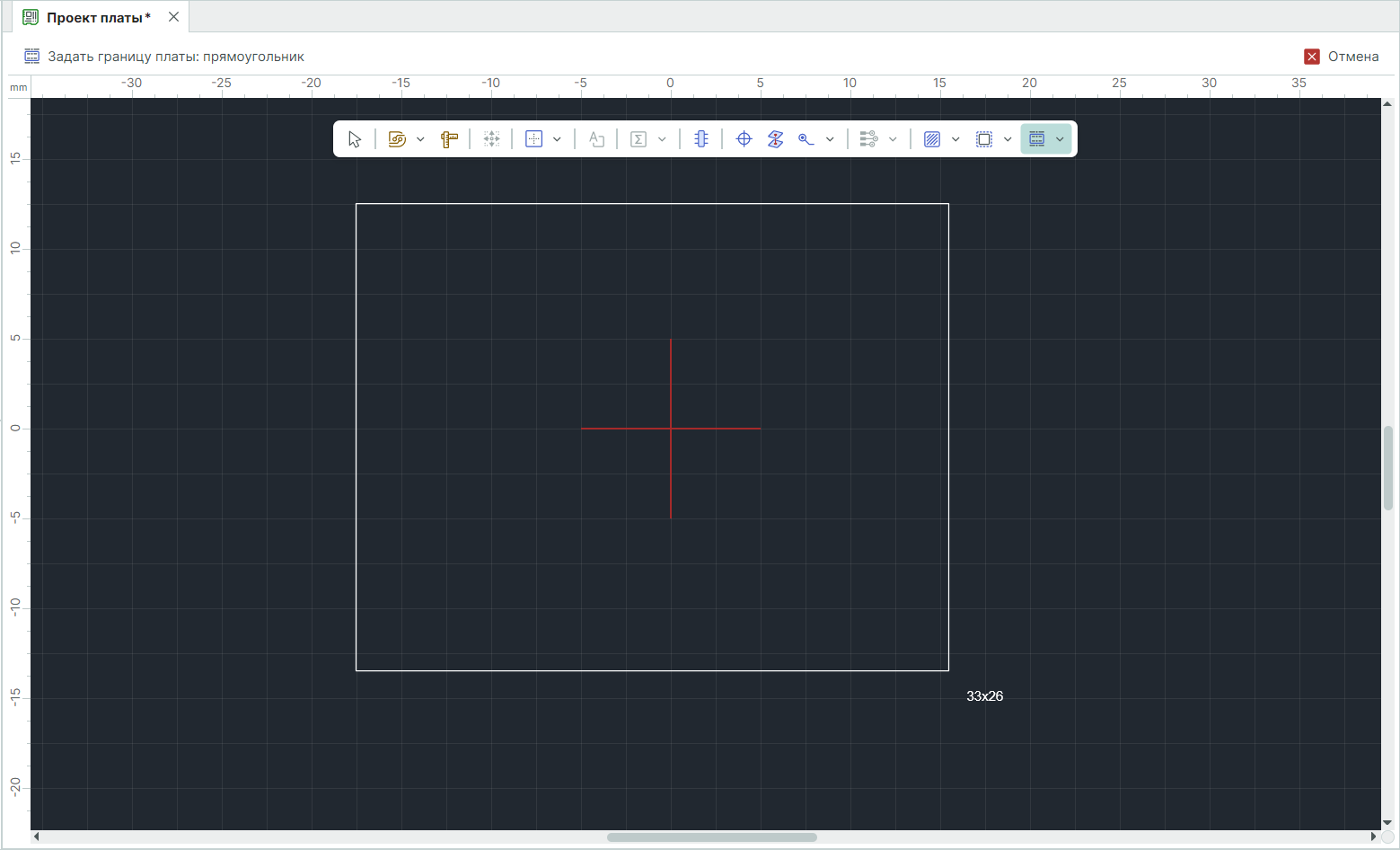The width and height of the screenshot is (1400, 850).
Task: Select the arrow pointer tool
Action: coord(355,139)
